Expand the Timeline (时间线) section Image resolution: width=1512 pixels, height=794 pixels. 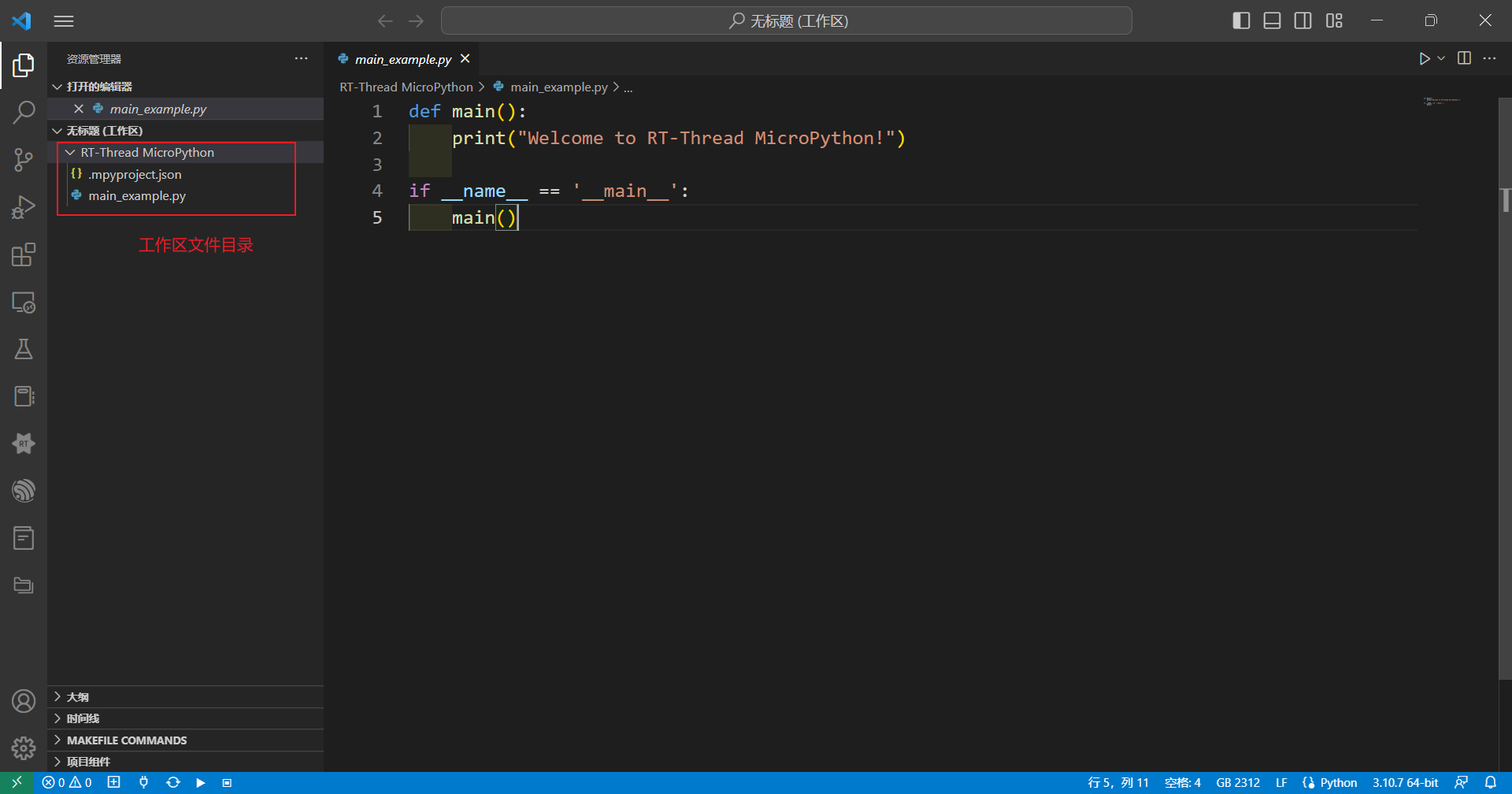point(185,718)
